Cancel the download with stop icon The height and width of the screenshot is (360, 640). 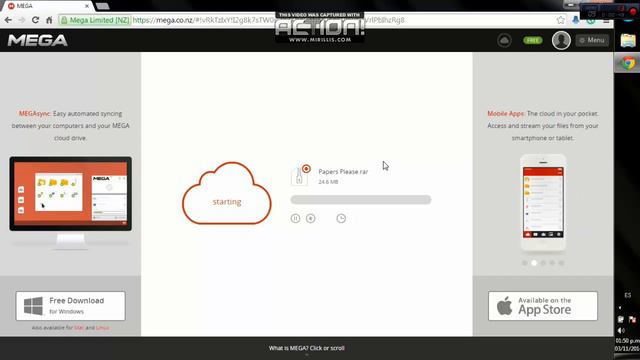pyautogui.click(x=311, y=218)
